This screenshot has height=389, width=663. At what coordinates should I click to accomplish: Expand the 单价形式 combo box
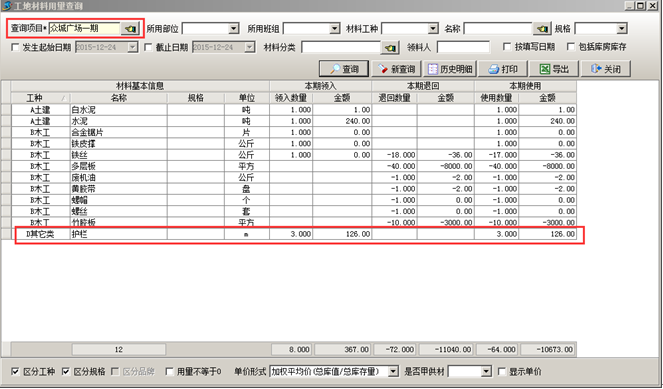coord(393,371)
